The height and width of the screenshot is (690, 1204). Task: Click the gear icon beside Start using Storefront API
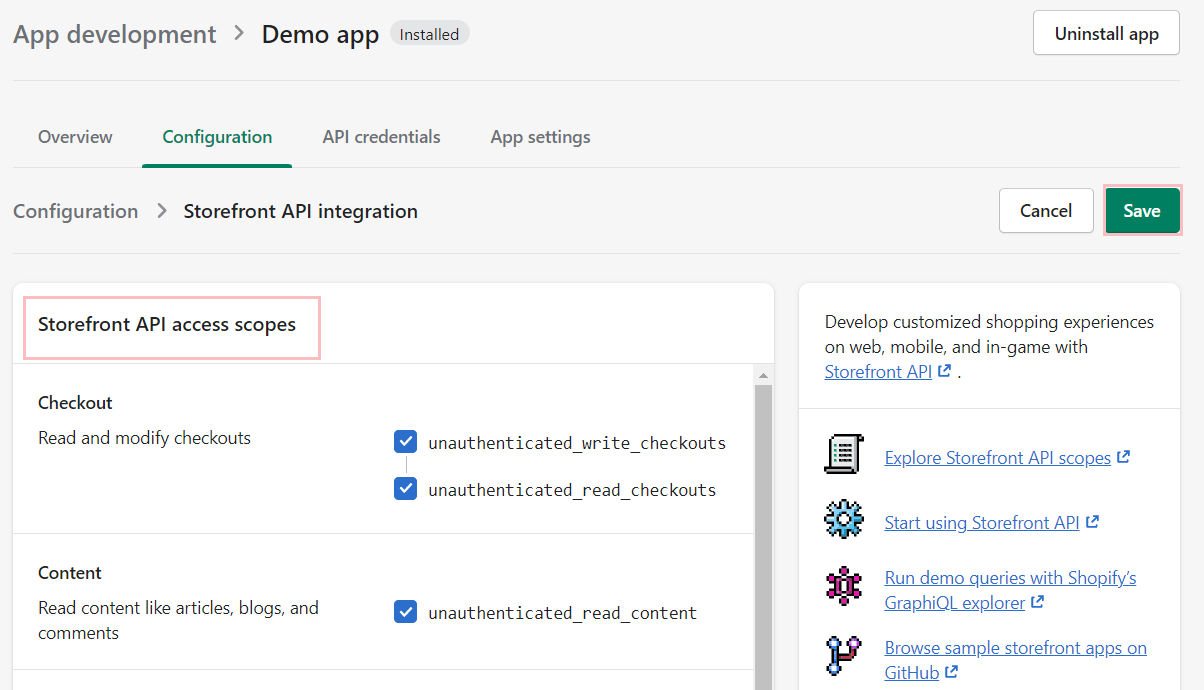[x=844, y=520]
